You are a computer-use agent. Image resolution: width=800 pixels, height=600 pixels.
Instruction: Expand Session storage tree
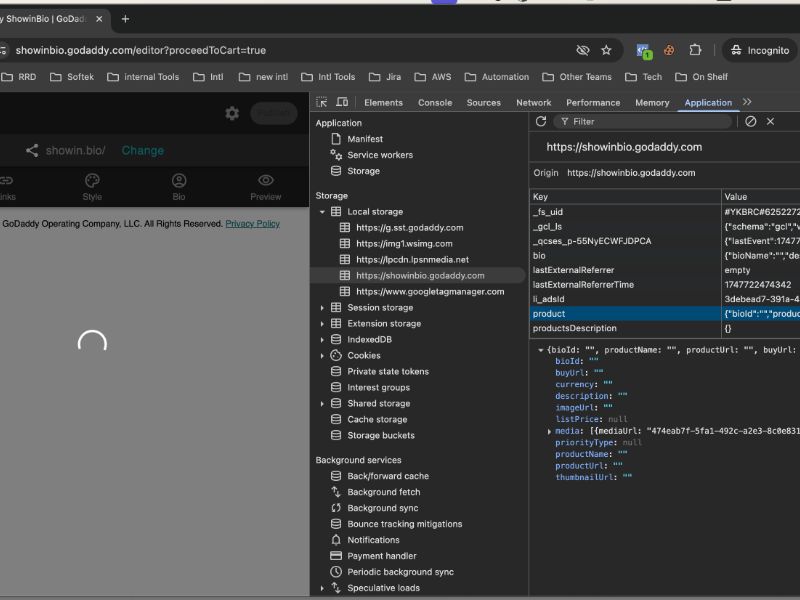coord(322,308)
